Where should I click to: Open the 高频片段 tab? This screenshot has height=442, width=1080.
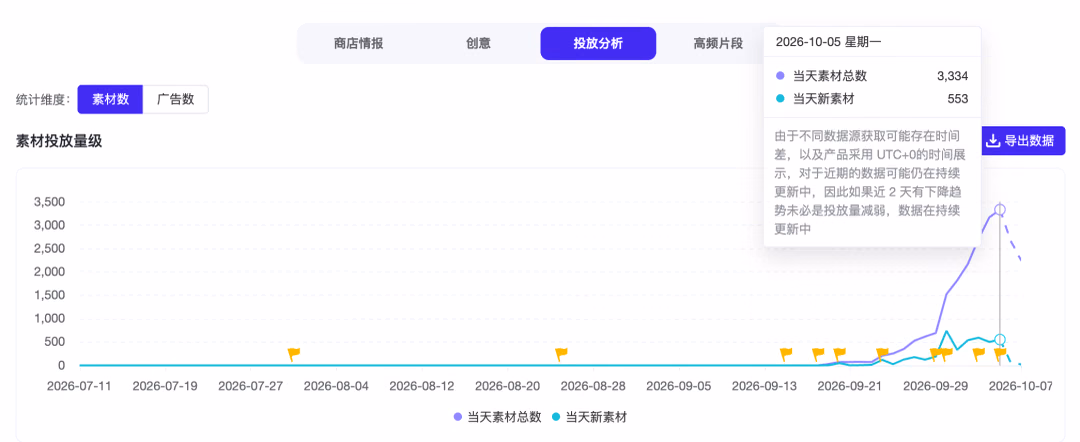point(718,44)
